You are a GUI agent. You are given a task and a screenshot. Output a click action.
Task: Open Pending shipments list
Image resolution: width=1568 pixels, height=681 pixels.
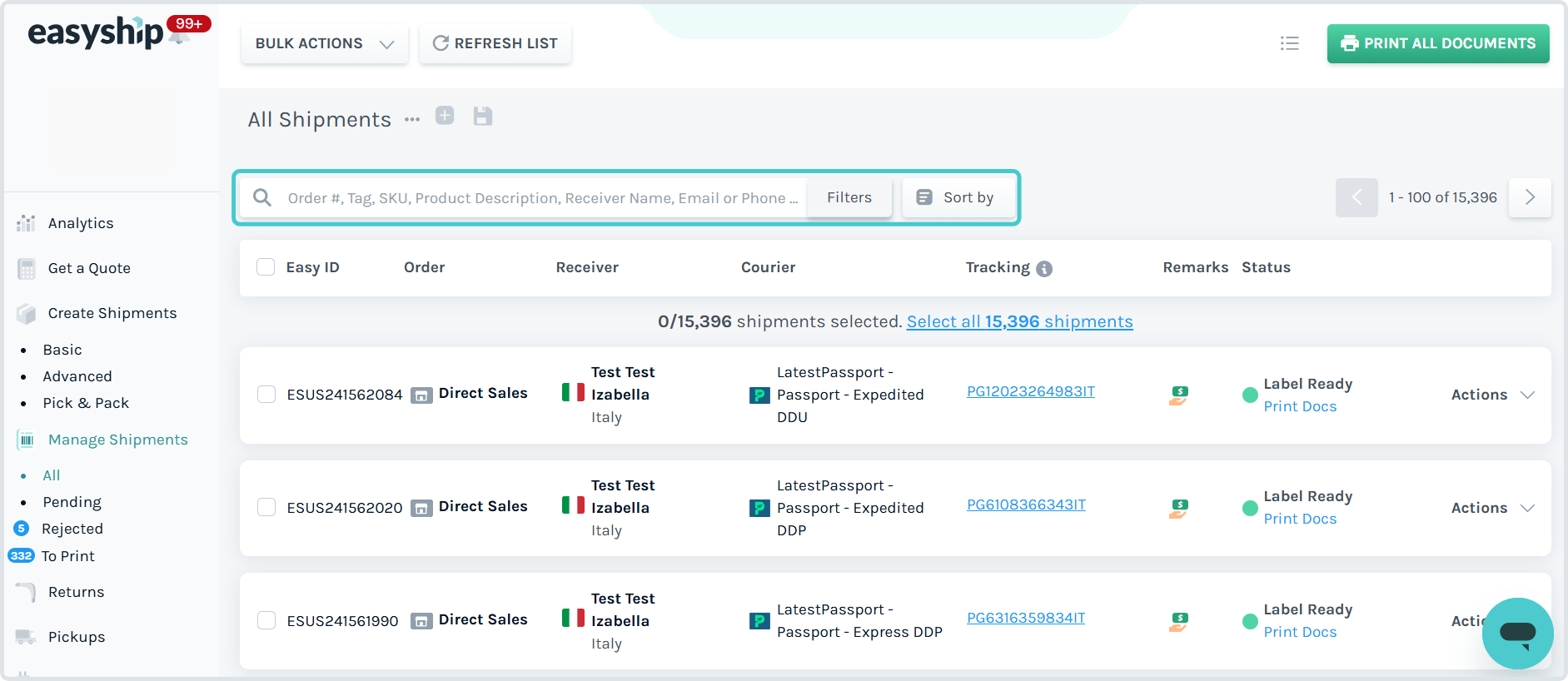click(72, 502)
